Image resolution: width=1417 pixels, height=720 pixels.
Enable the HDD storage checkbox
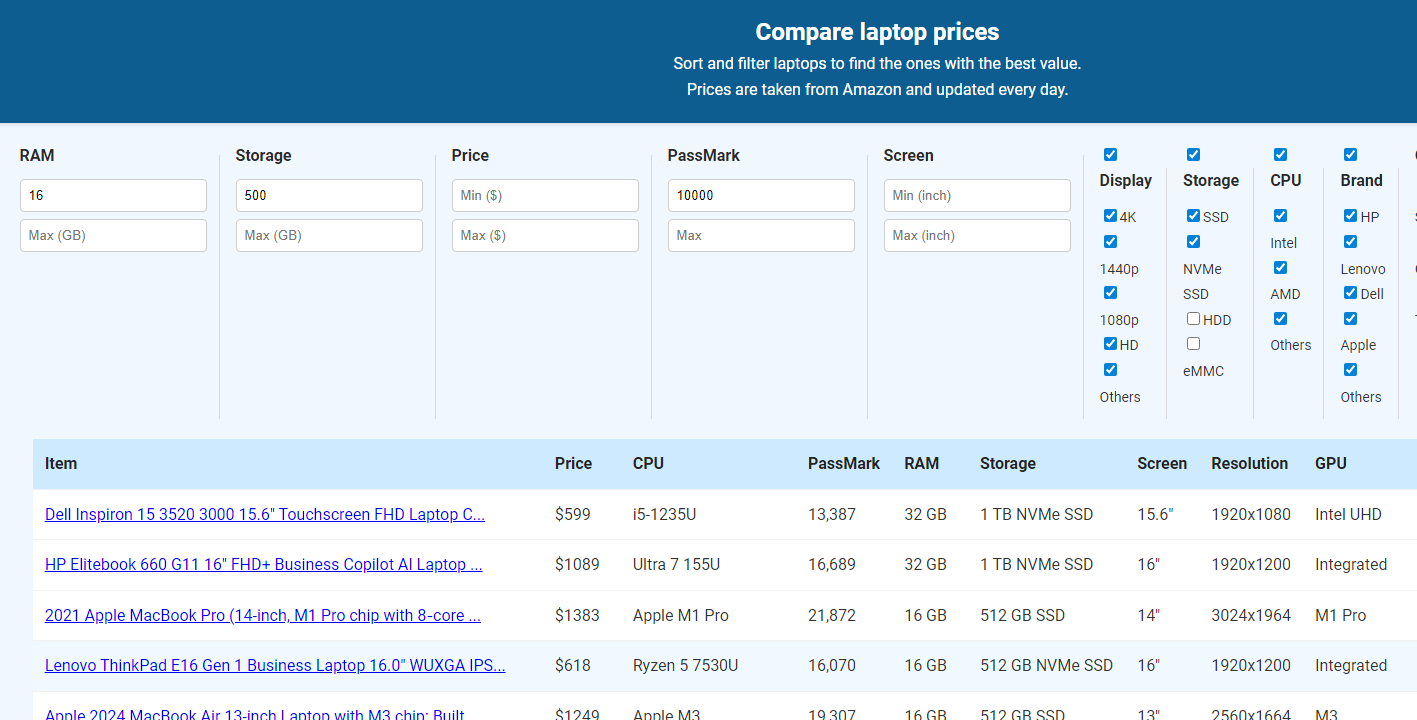click(x=1193, y=318)
